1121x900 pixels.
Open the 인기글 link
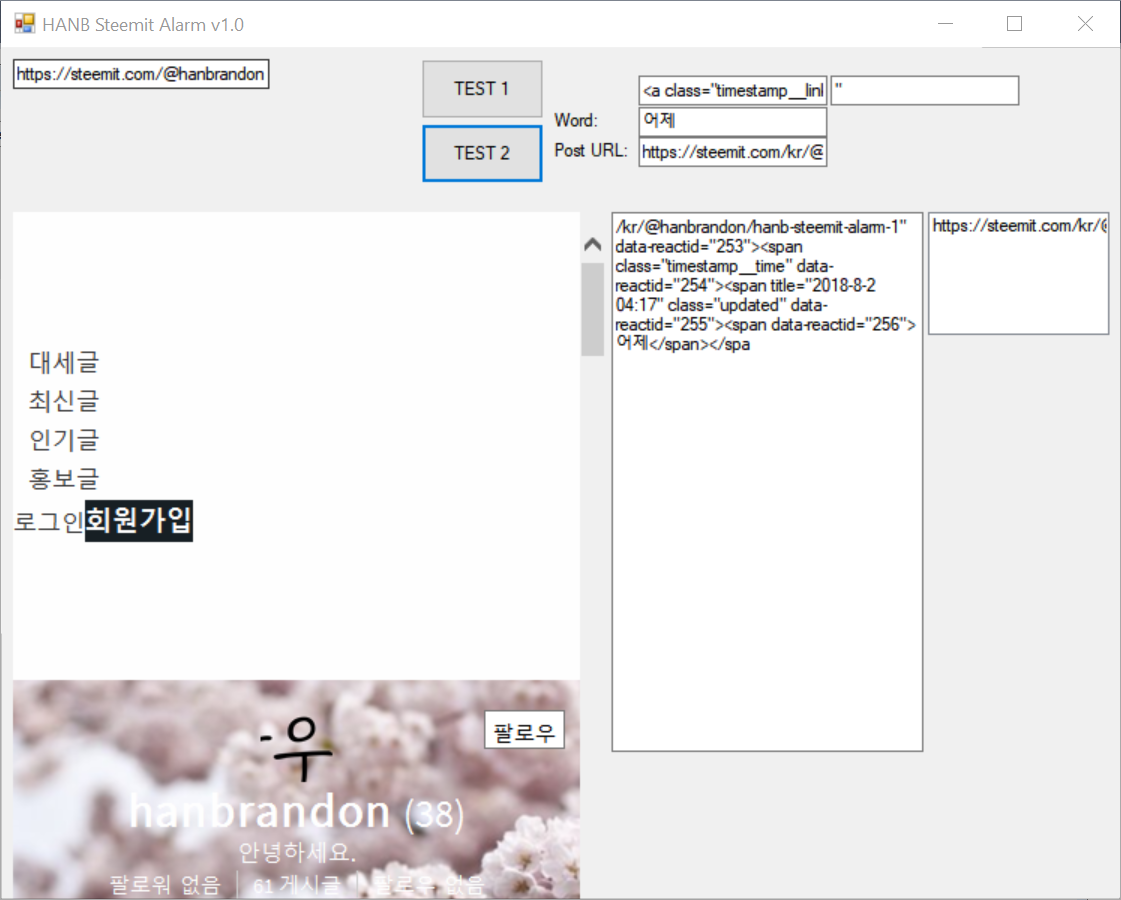pyautogui.click(x=64, y=440)
